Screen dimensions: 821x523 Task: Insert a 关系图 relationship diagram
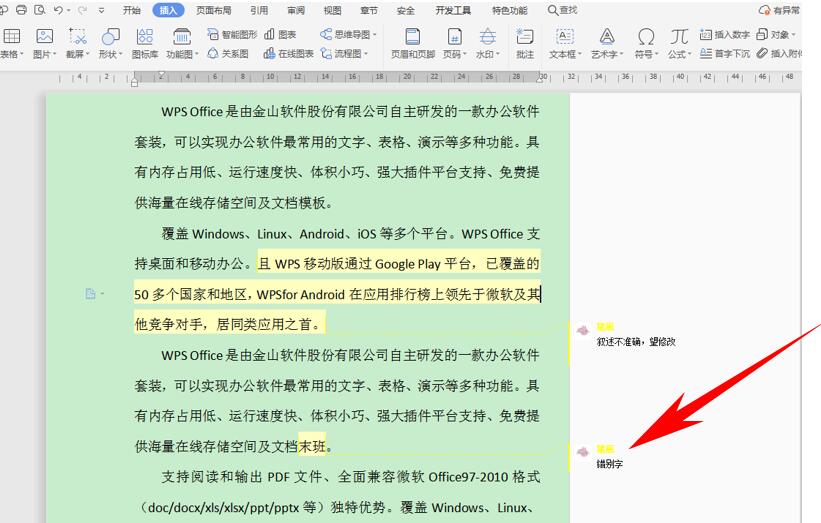click(228, 53)
